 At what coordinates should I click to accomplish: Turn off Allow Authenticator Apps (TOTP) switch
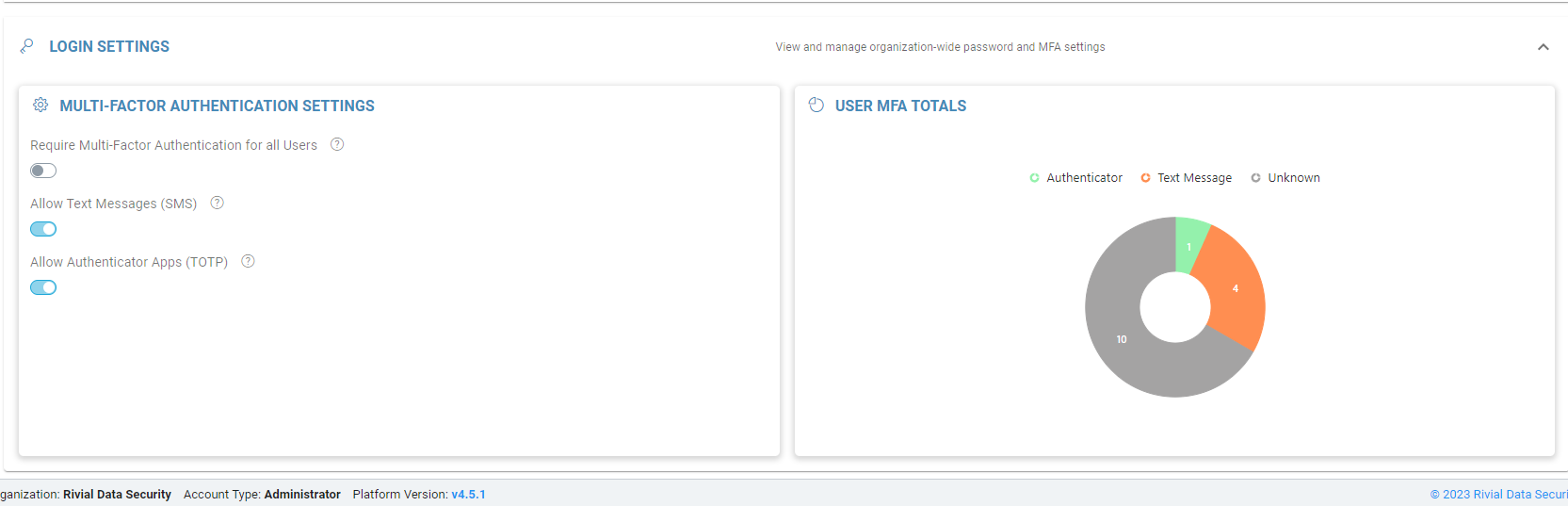(43, 287)
